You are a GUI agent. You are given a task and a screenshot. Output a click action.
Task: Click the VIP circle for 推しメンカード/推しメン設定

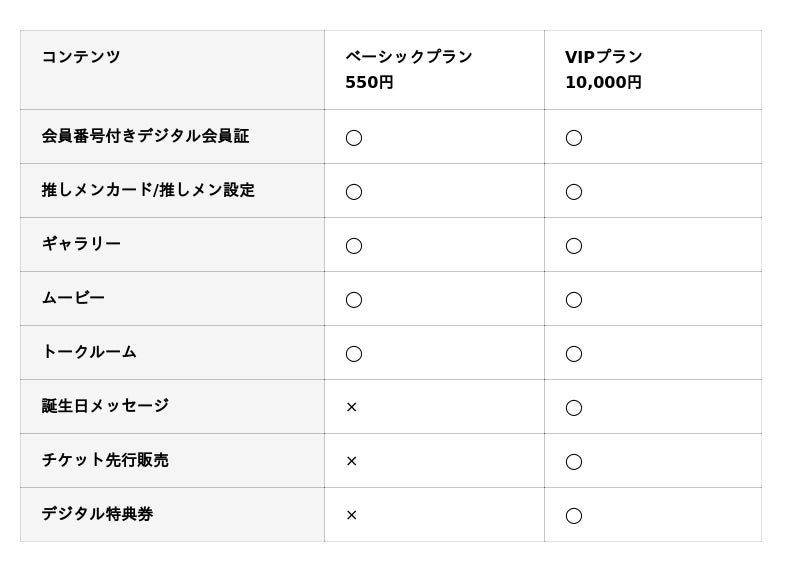574,191
